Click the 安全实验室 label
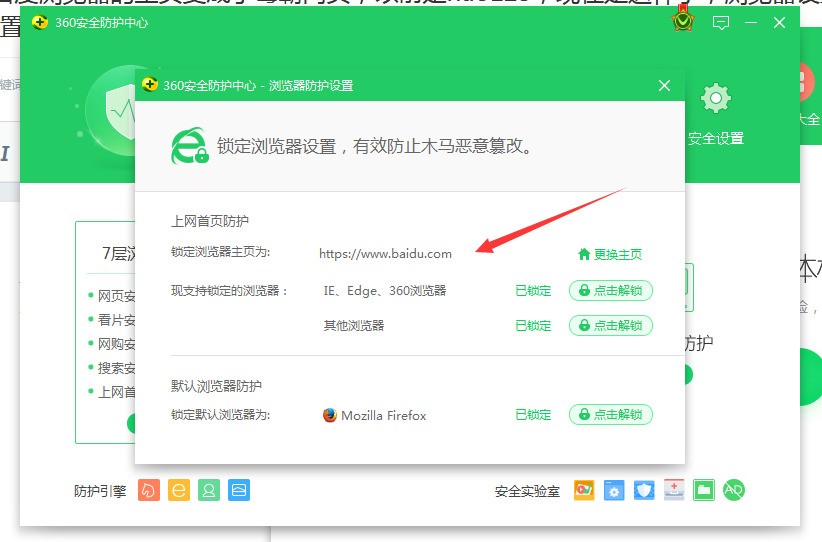This screenshot has width=822, height=542. (x=527, y=491)
